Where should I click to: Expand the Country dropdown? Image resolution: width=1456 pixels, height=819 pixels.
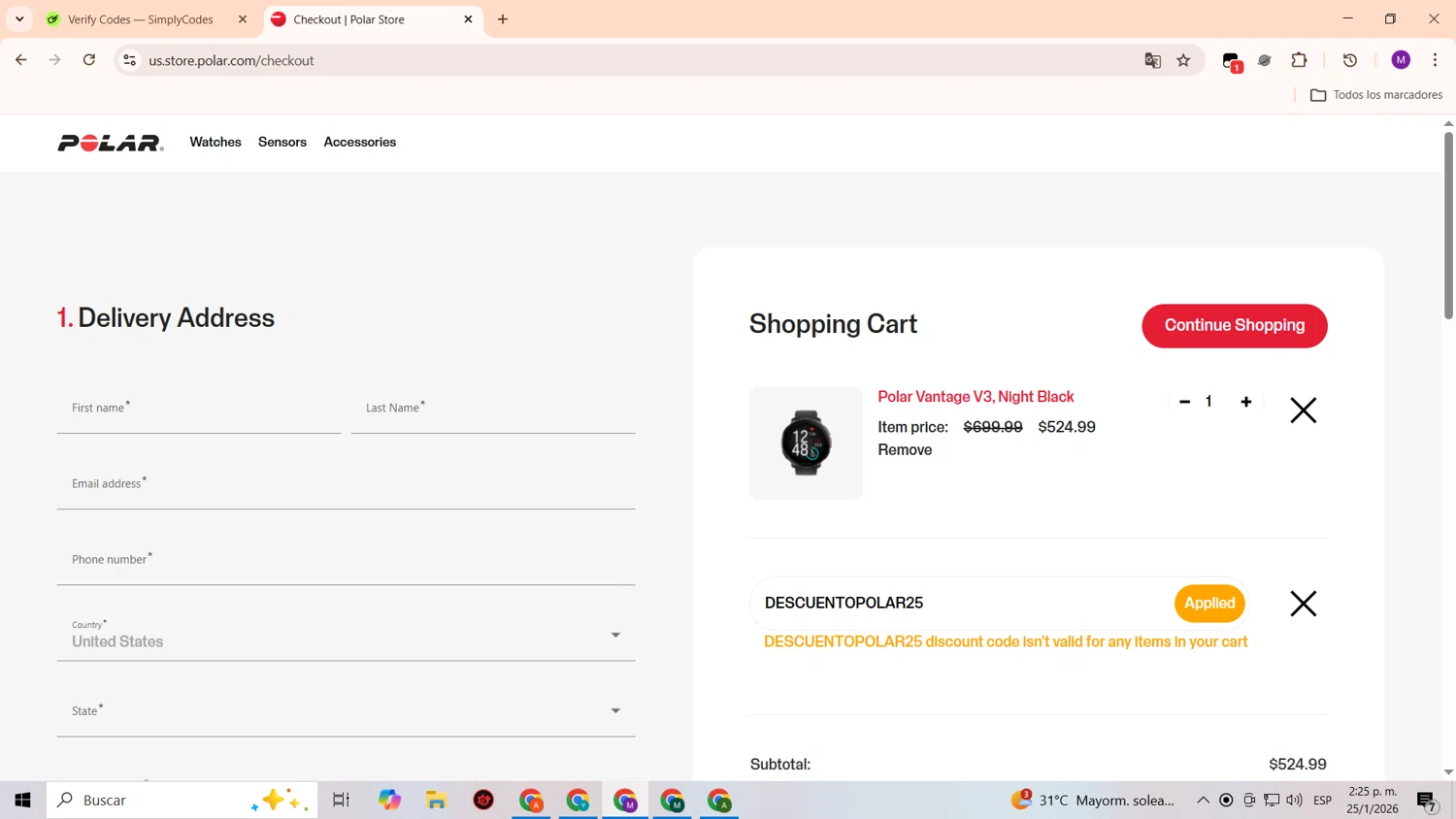(347, 637)
